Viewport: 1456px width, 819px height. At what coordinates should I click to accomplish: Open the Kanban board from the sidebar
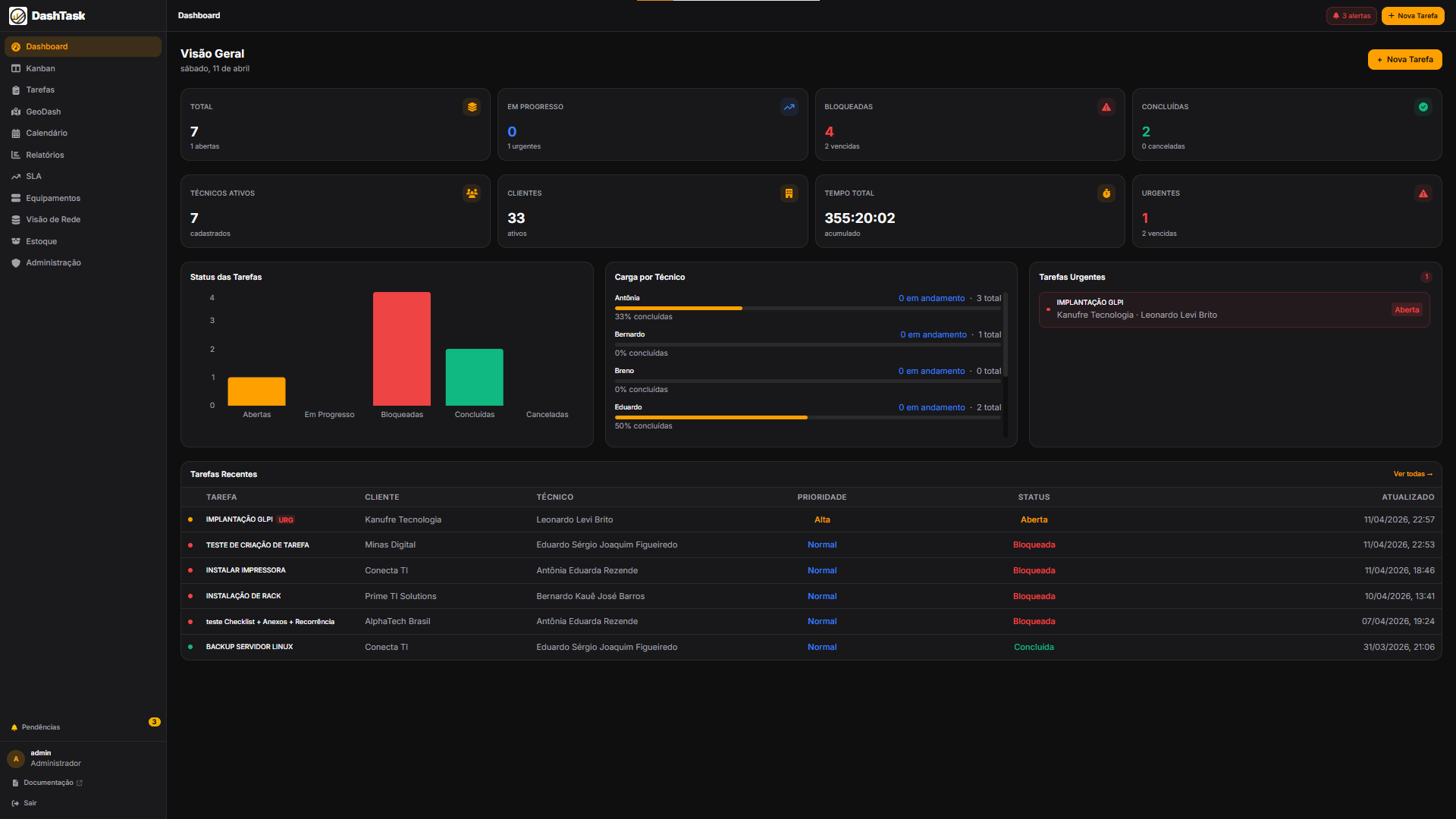[41, 68]
